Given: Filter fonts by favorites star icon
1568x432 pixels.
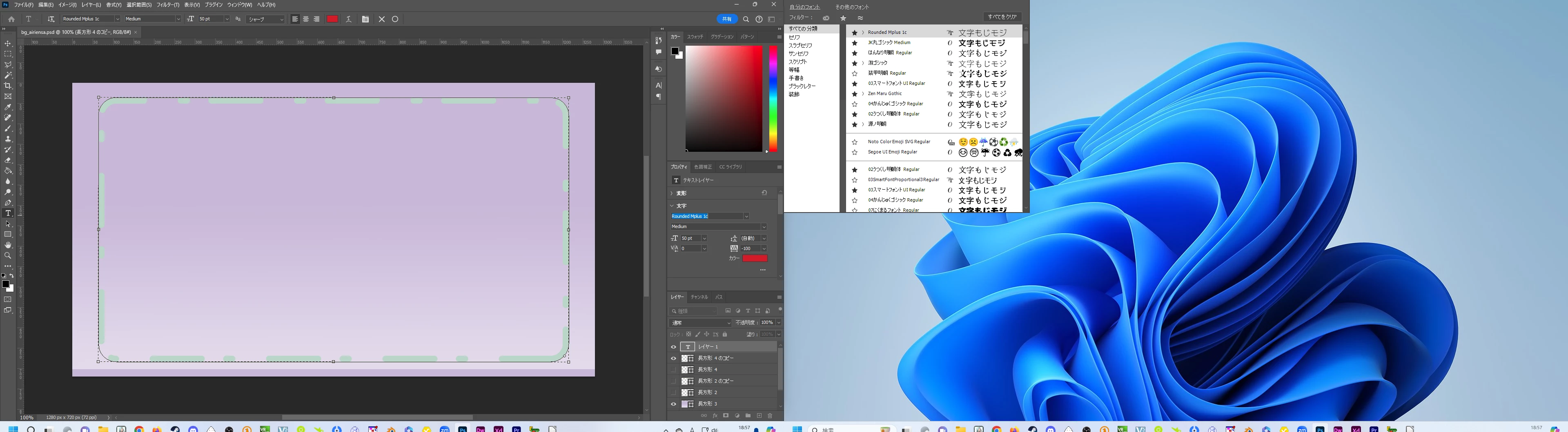Looking at the screenshot, I should coord(843,18).
